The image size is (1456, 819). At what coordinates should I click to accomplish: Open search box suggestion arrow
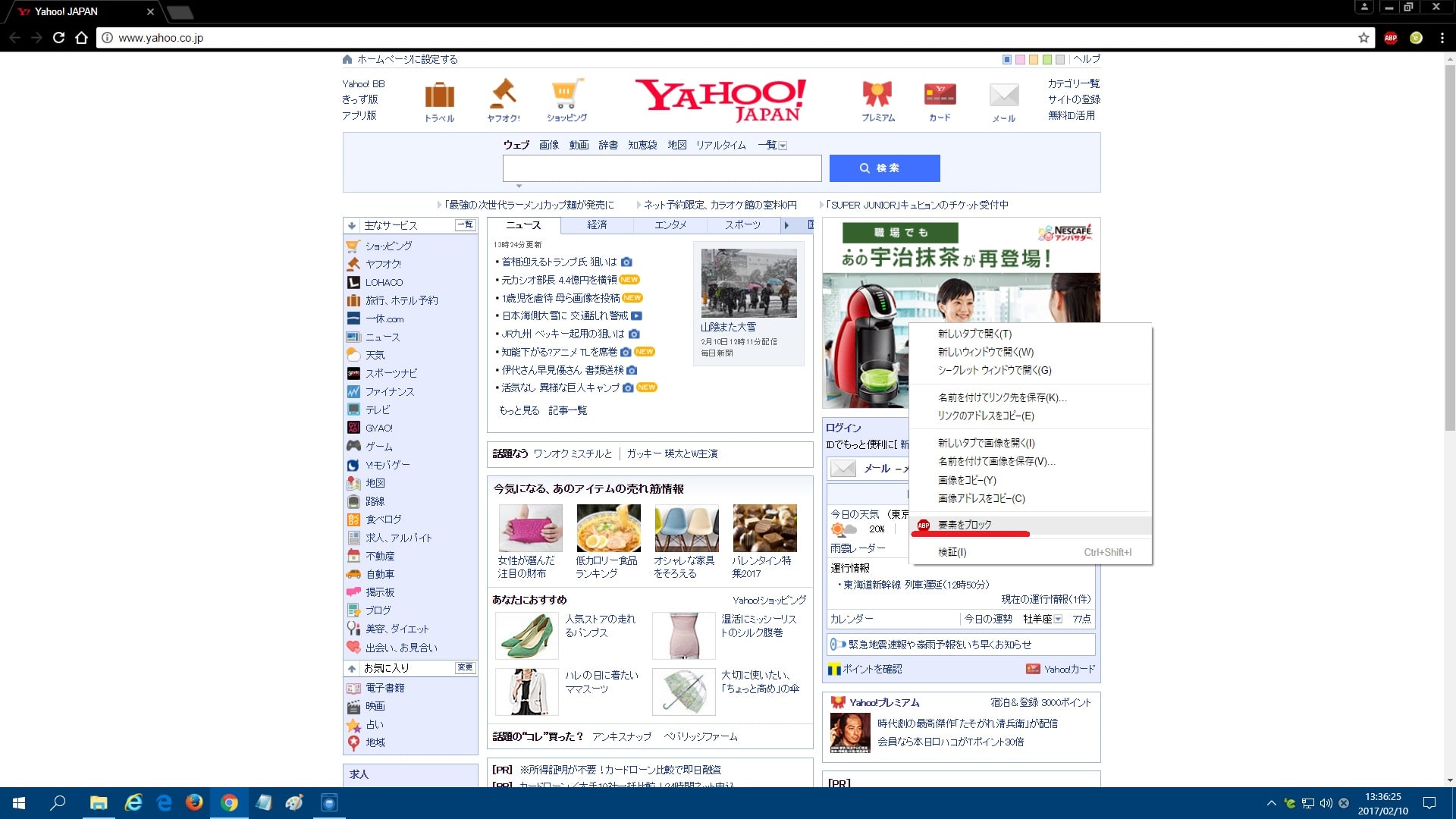tap(519, 186)
